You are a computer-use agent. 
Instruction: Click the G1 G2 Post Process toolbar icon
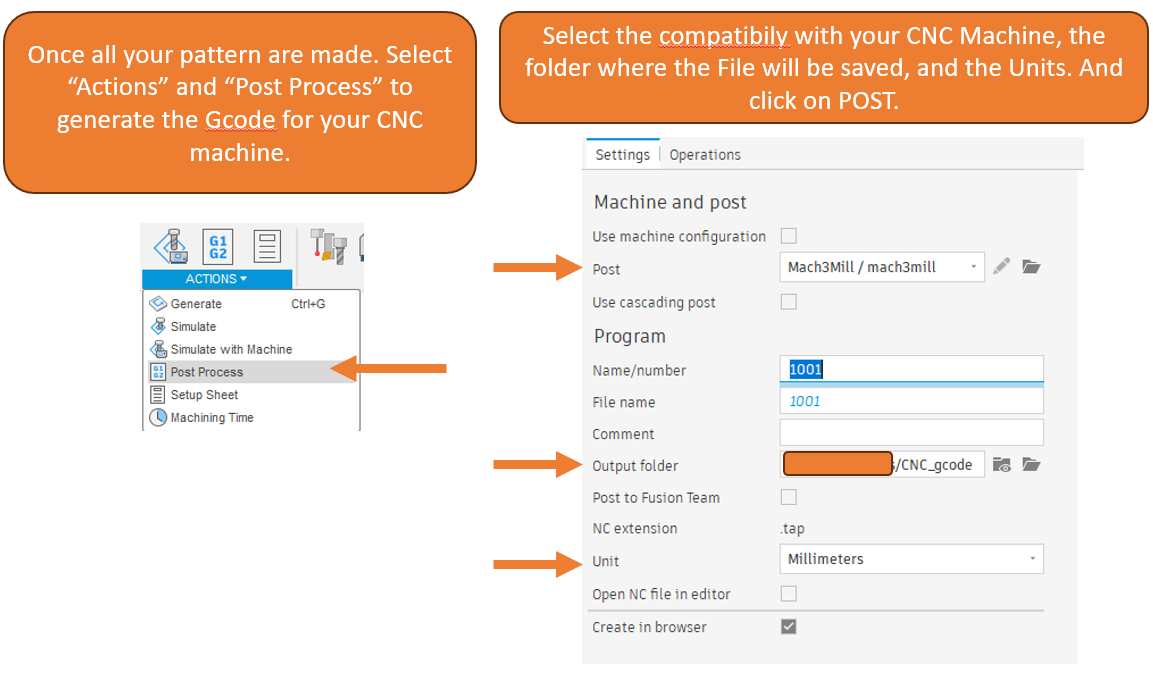pos(218,246)
